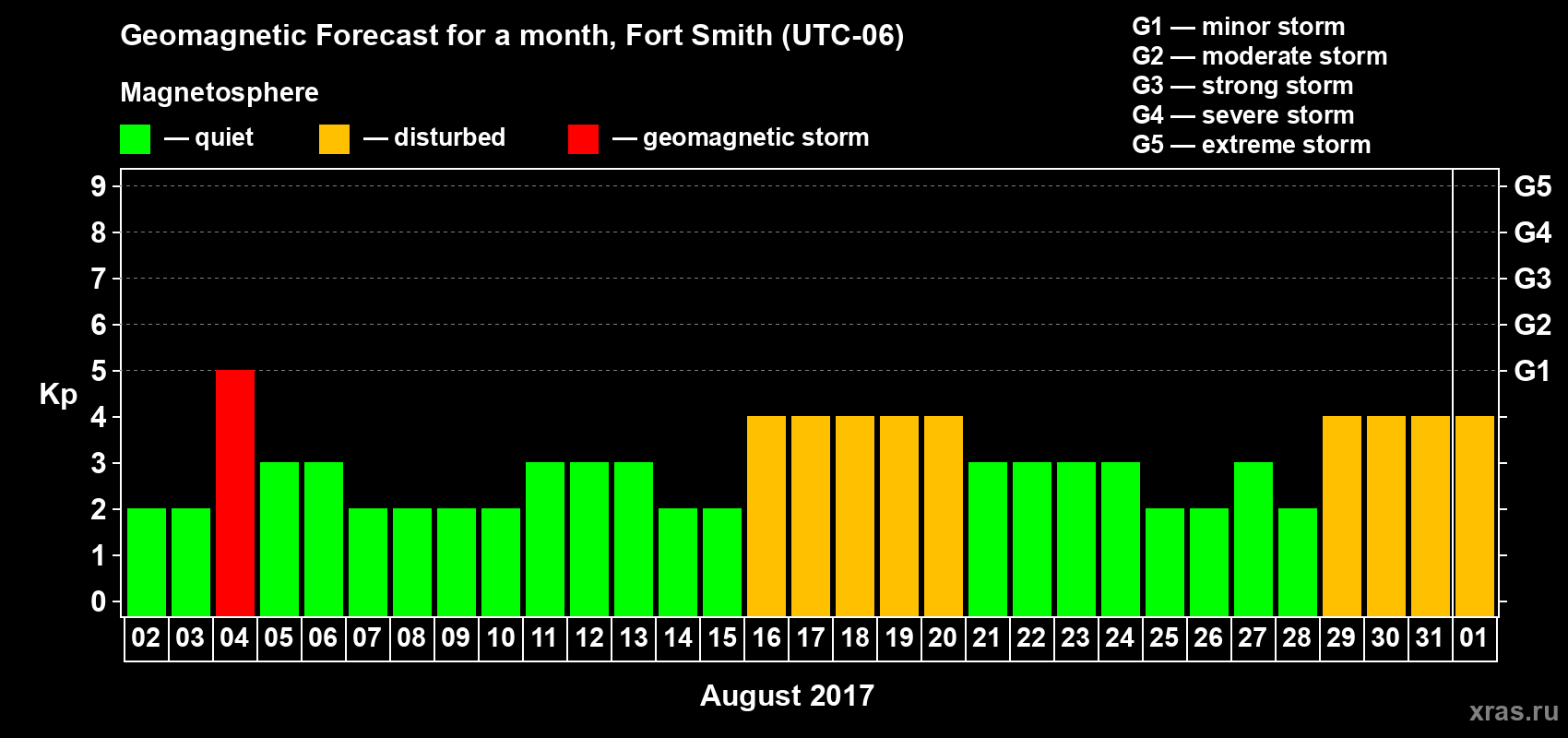Image resolution: width=1568 pixels, height=738 pixels.
Task: Click the G5 — extreme storm legend line
Action: (1252, 145)
